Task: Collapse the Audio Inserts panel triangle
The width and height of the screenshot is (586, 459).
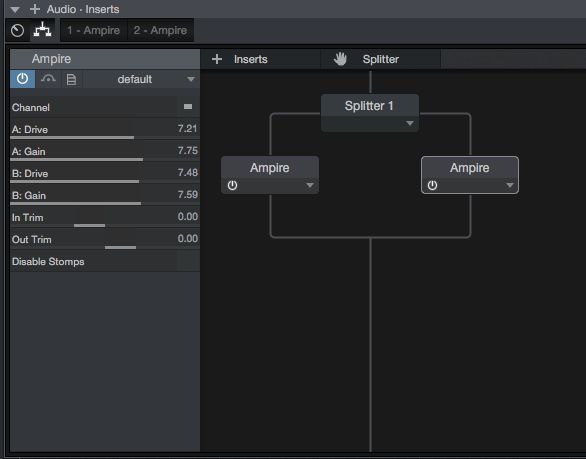Action: tap(15, 10)
